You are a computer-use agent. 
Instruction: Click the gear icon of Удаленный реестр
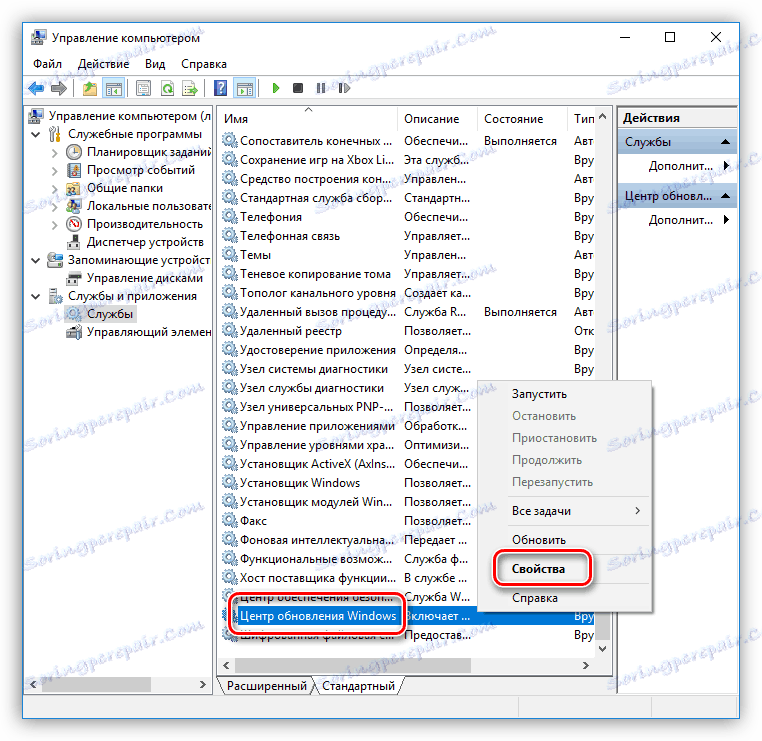(229, 330)
